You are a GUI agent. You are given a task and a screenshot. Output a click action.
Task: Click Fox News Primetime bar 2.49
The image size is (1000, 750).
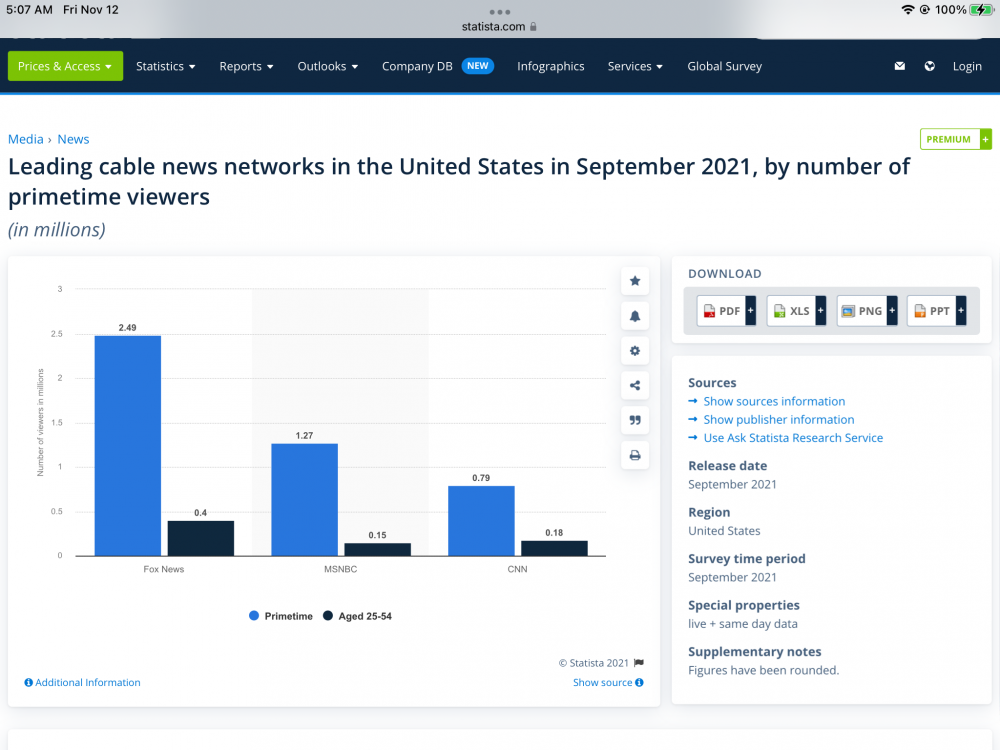[128, 445]
